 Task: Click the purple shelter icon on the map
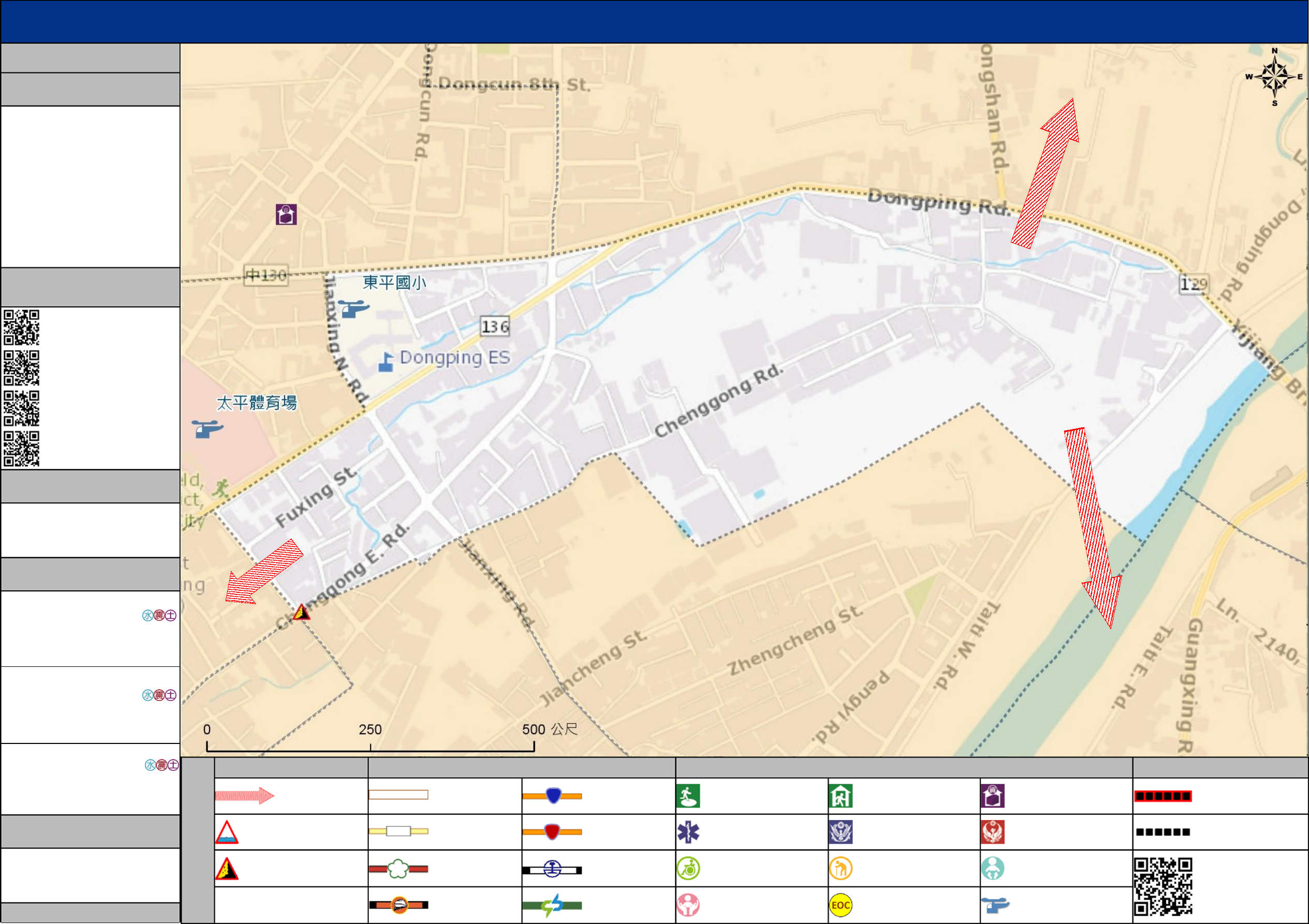click(286, 214)
